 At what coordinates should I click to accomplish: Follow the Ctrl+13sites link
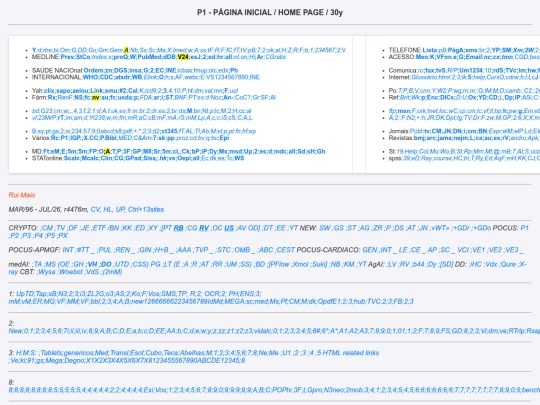click(146, 209)
